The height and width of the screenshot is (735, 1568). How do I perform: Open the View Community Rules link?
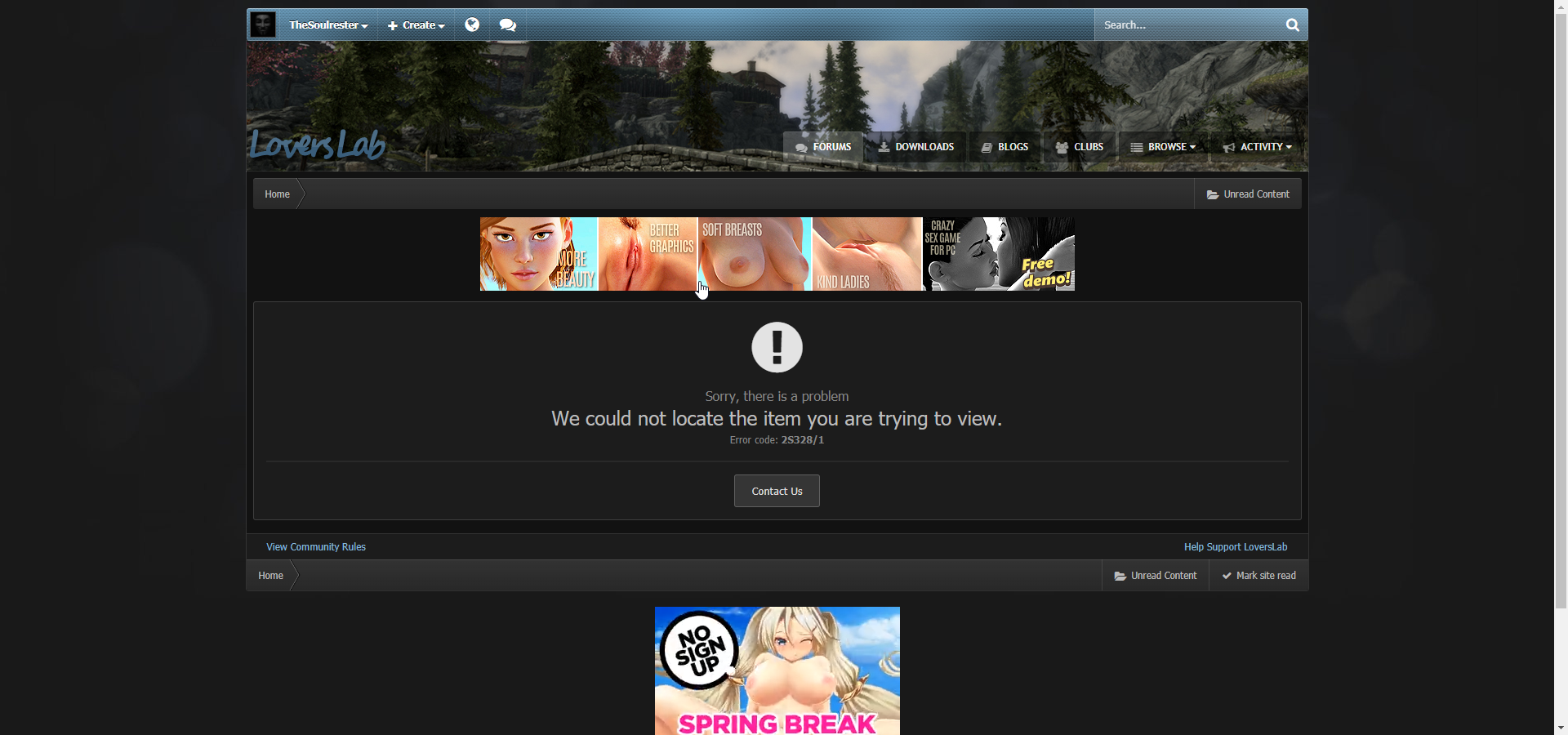pos(316,547)
